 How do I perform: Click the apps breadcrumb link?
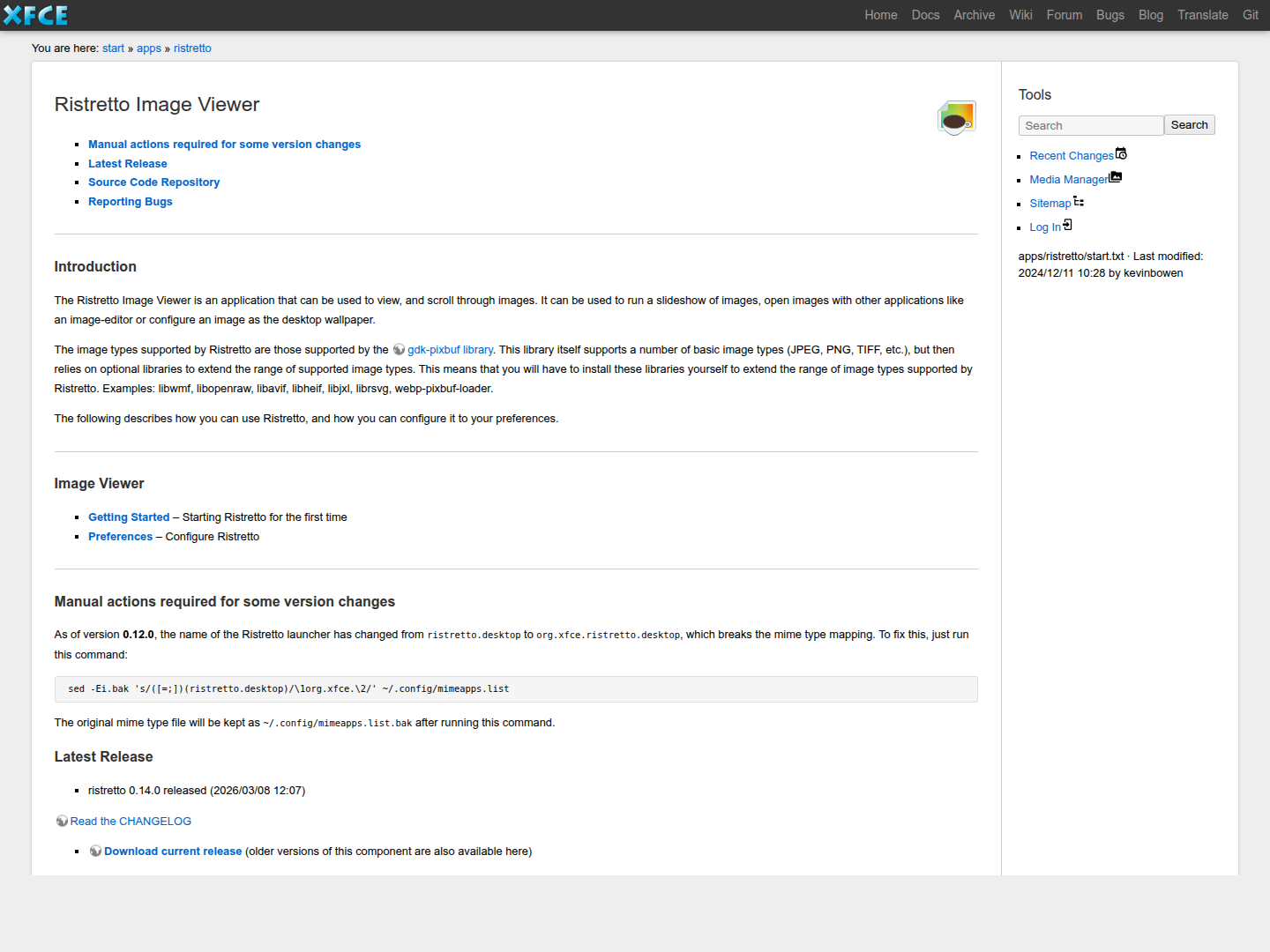pos(149,48)
